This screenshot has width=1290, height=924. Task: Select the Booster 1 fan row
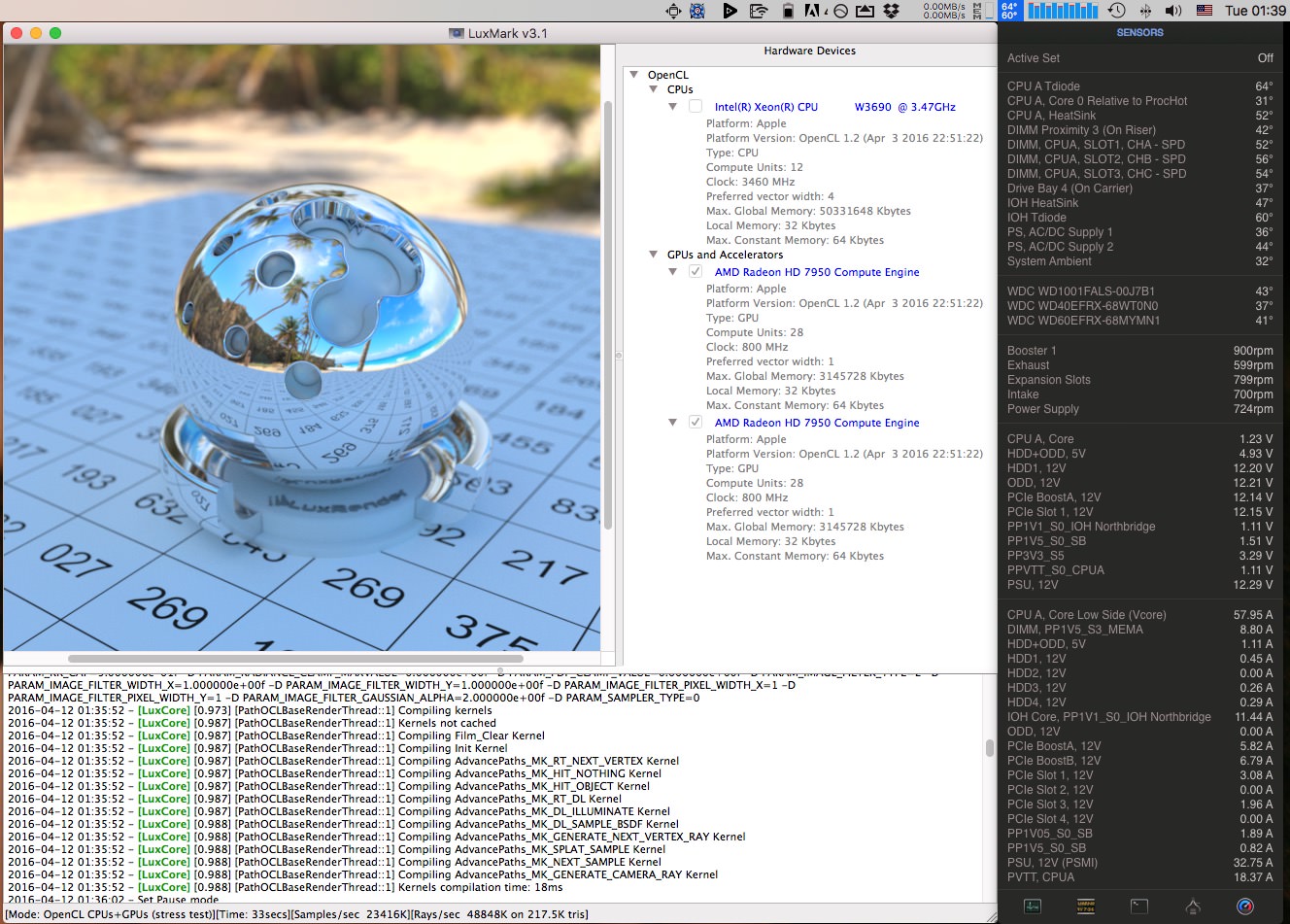tap(1139, 351)
